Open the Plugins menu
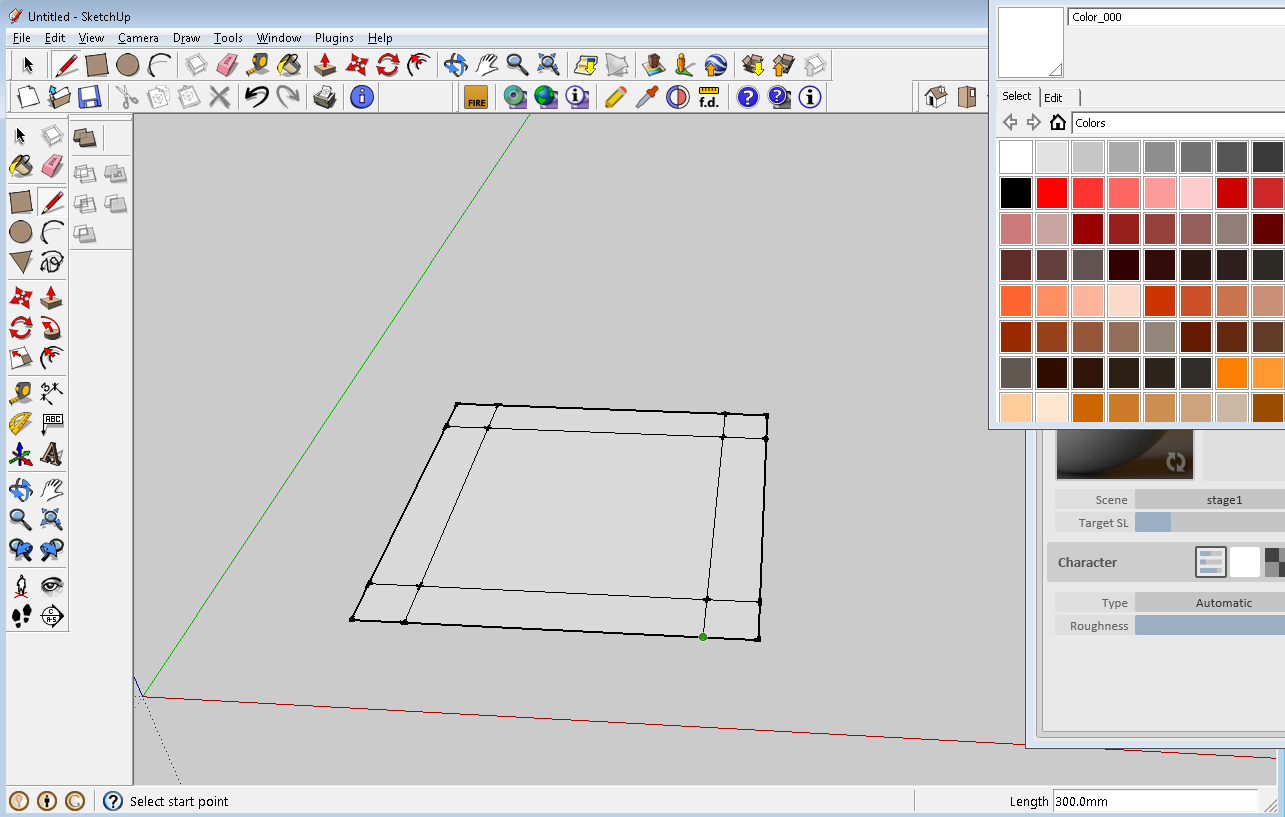 pyautogui.click(x=334, y=37)
